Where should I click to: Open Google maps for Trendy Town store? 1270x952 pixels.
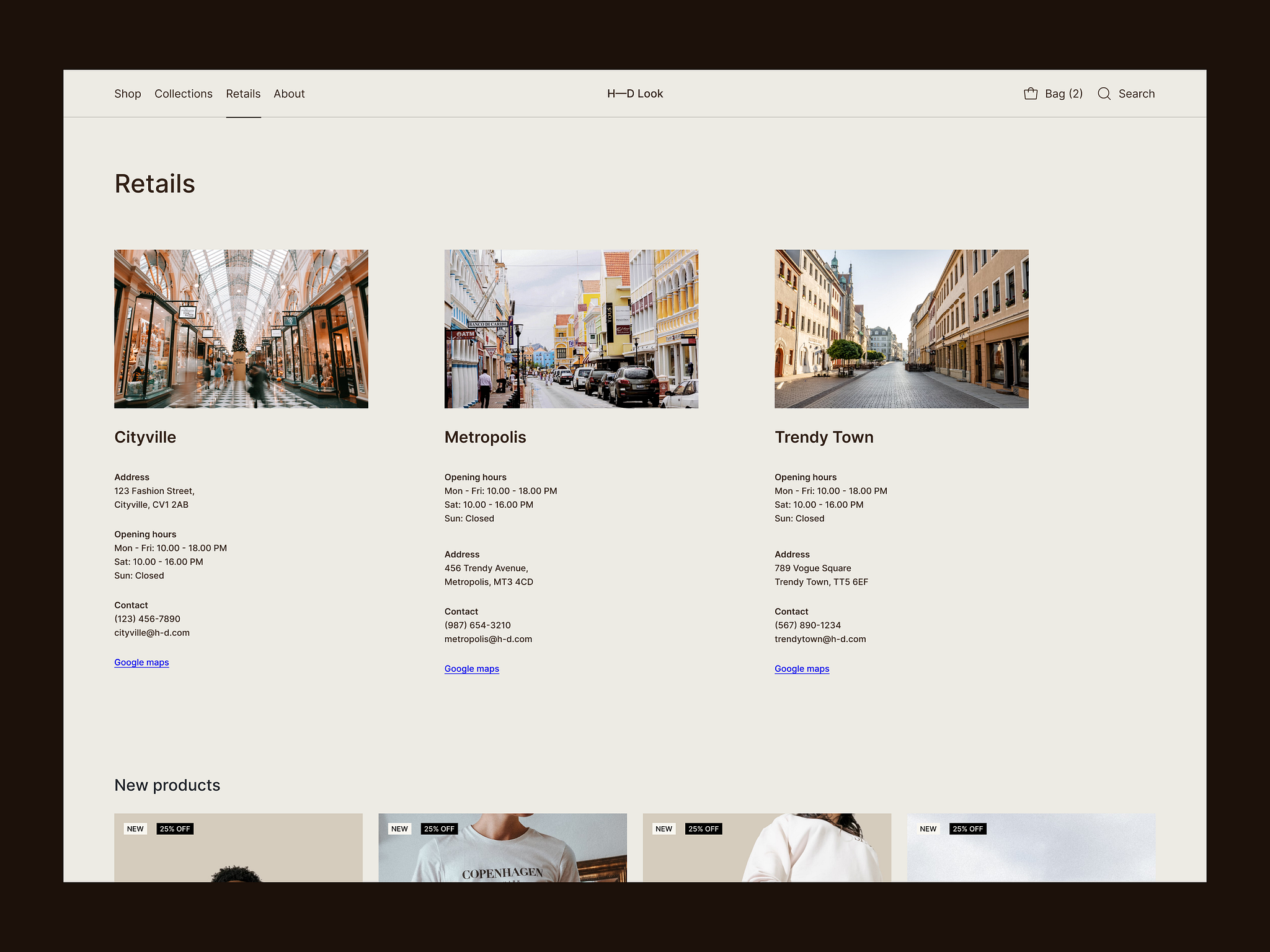pos(802,669)
